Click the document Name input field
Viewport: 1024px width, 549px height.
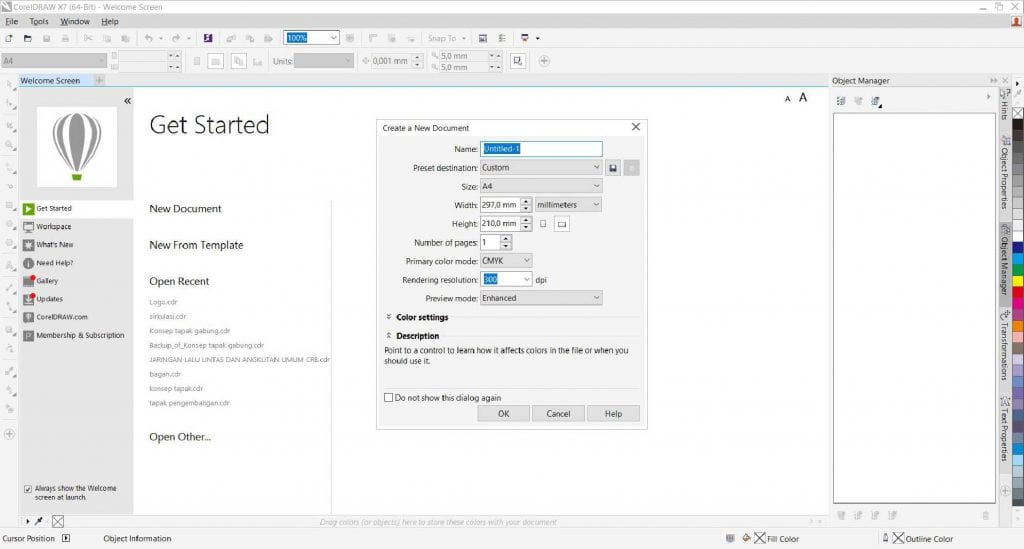pyautogui.click(x=541, y=149)
